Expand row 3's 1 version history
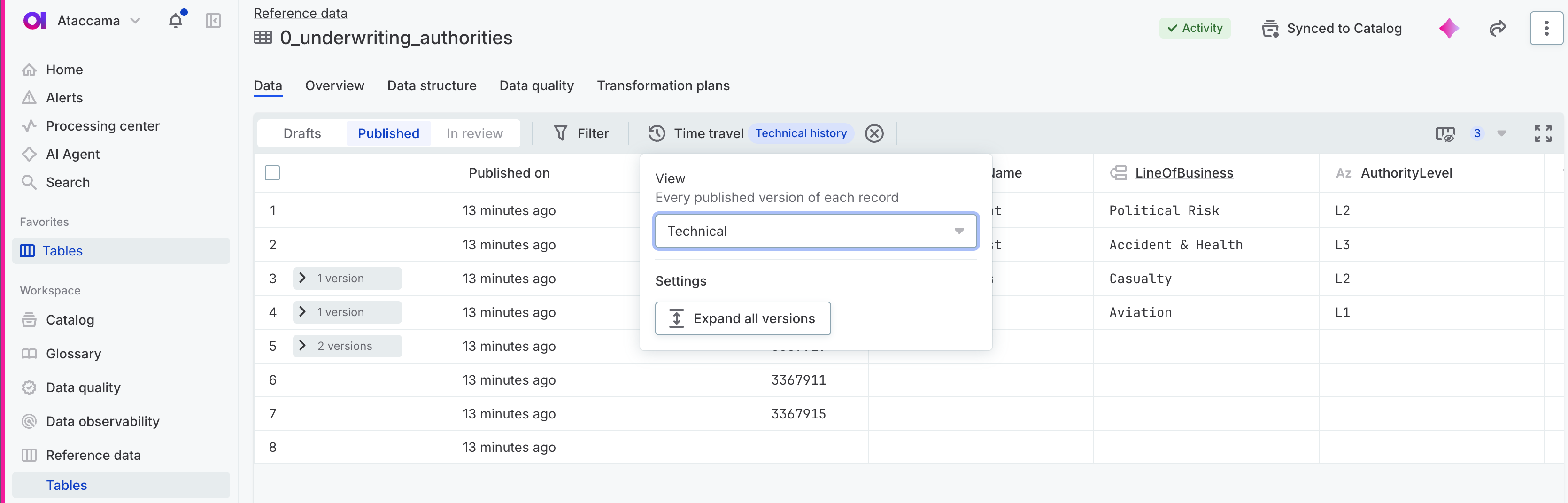This screenshot has height=503, width=1568. 347,279
